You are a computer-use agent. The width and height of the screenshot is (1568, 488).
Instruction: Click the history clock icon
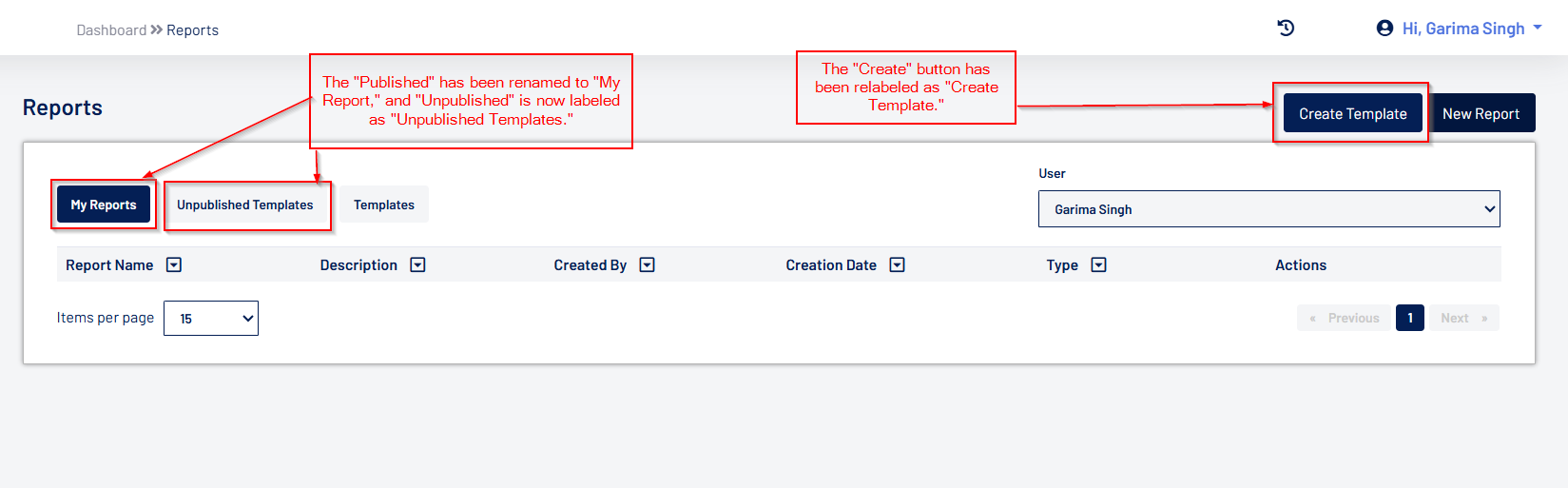click(x=1286, y=29)
